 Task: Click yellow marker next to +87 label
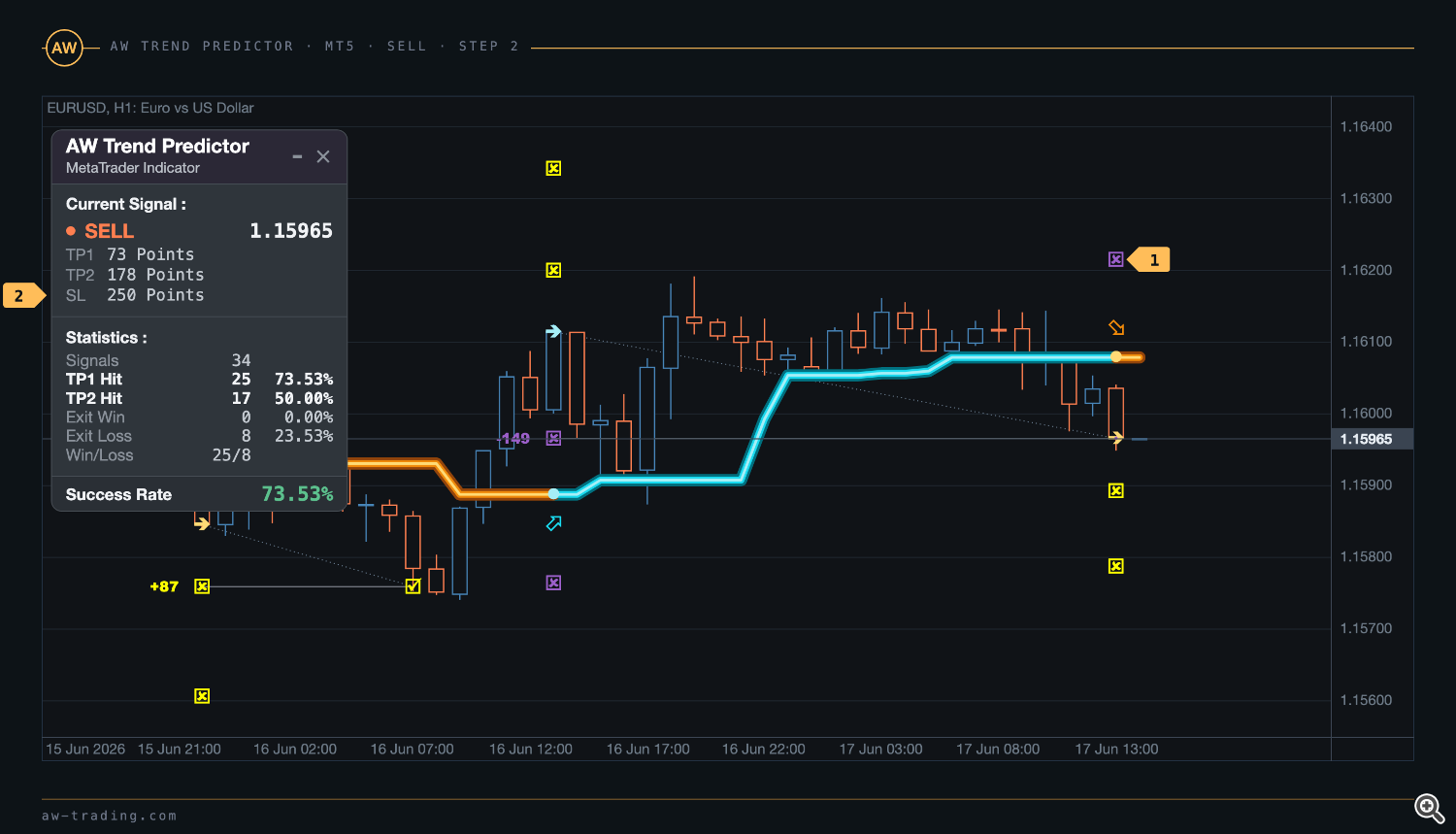pos(202,586)
